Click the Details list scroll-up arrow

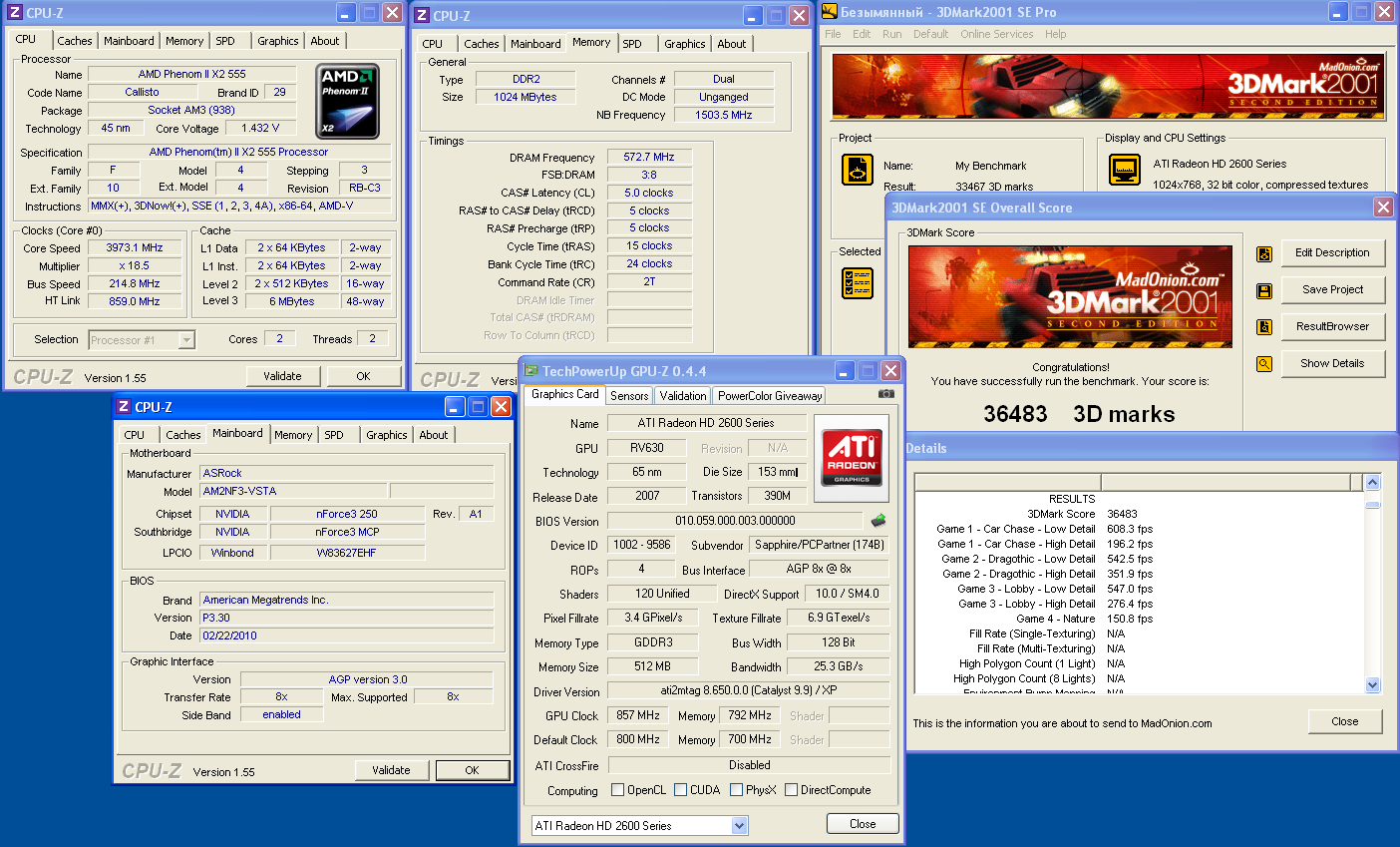[x=1372, y=483]
